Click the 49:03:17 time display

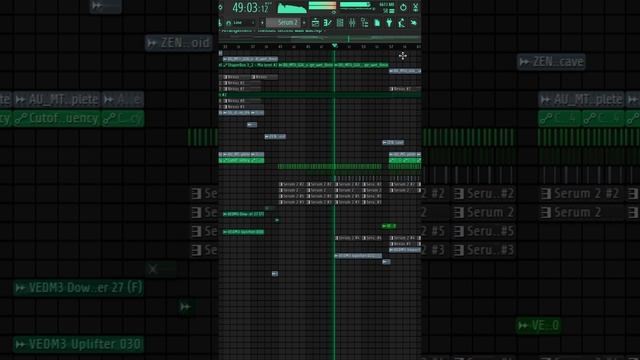(x=251, y=7)
